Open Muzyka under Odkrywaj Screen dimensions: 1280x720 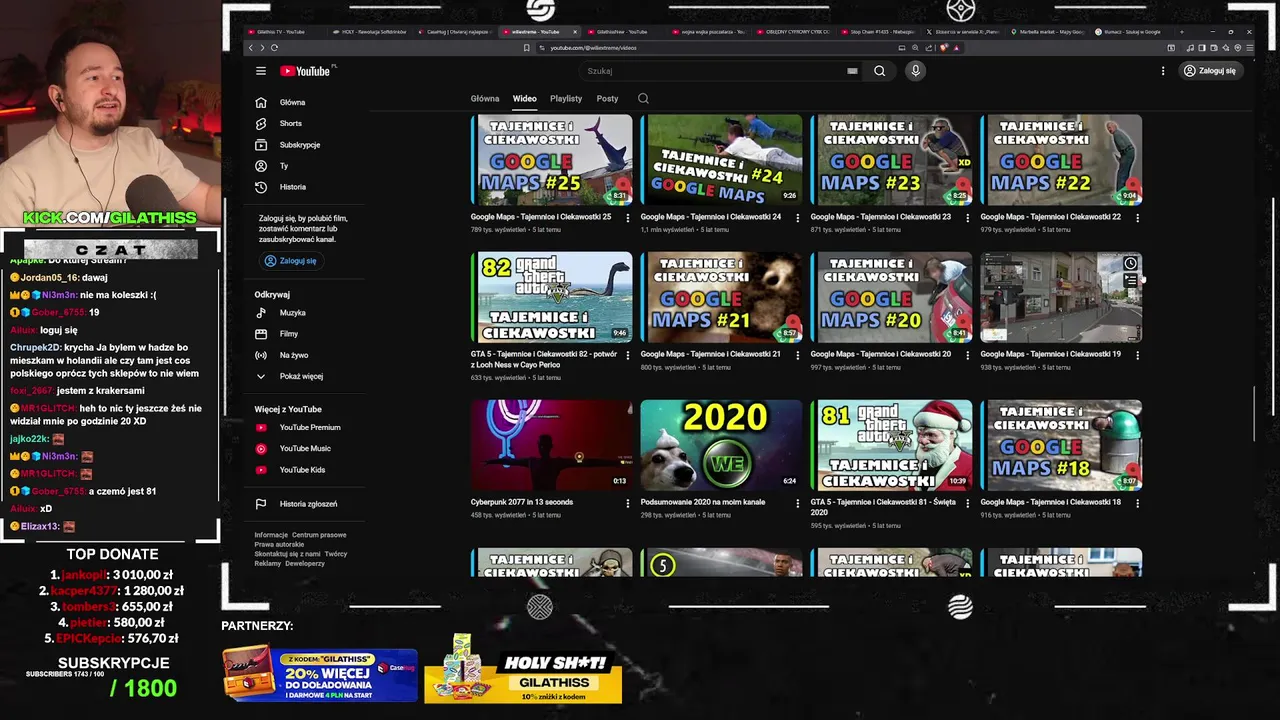(x=292, y=313)
